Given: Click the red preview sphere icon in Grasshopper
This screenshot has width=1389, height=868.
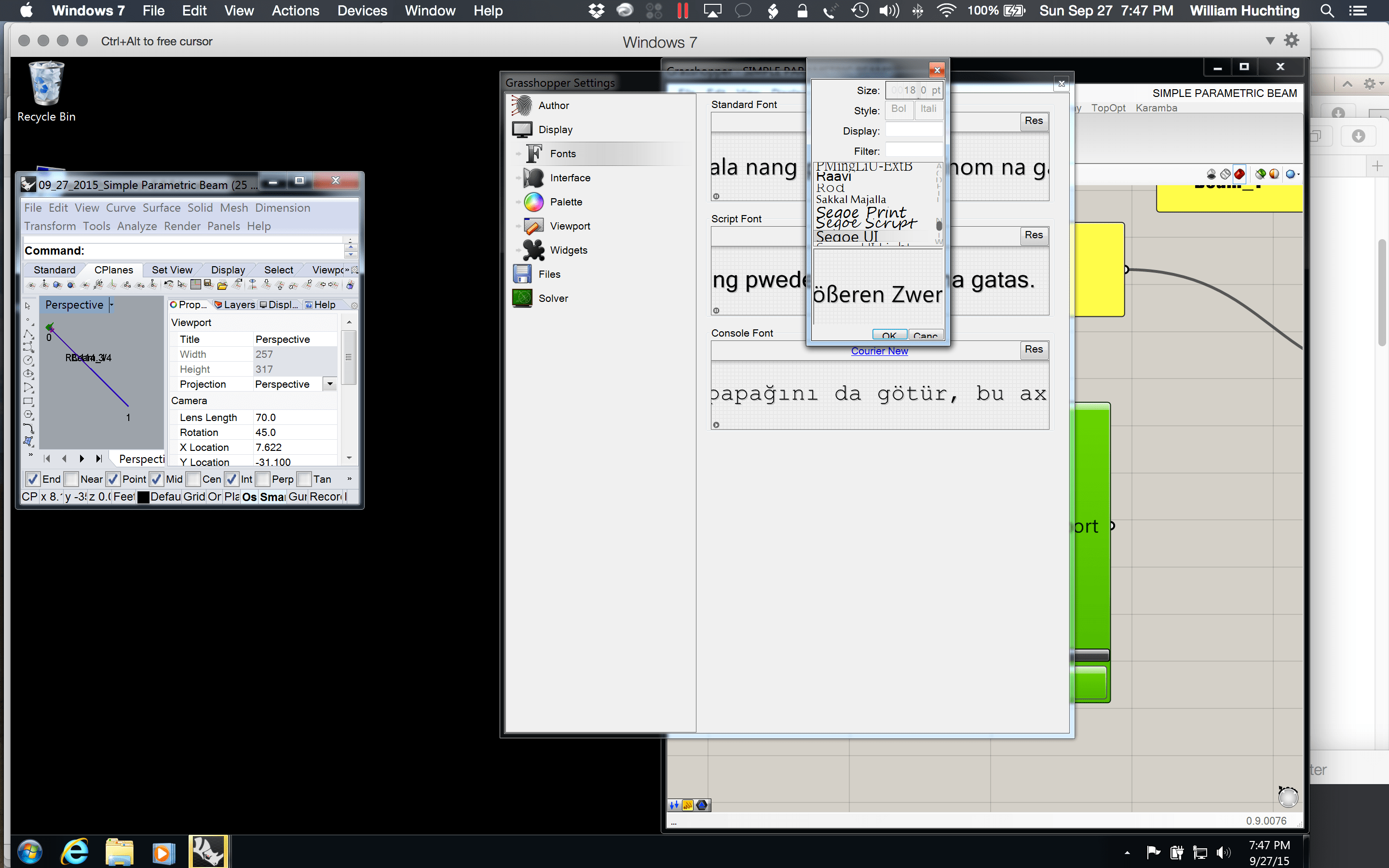Looking at the screenshot, I should (x=1239, y=174).
